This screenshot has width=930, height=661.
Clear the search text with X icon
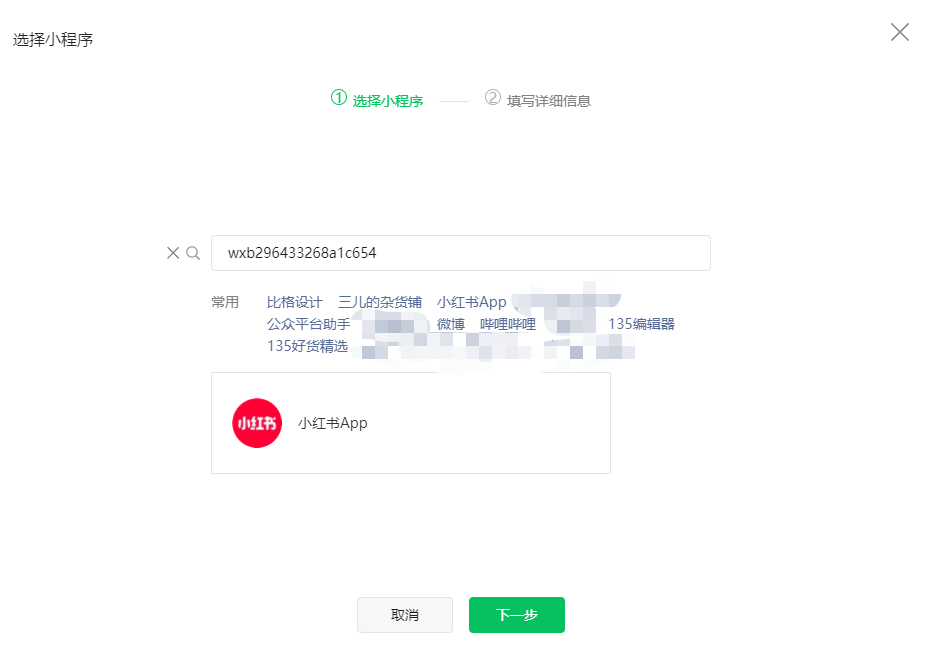[173, 253]
